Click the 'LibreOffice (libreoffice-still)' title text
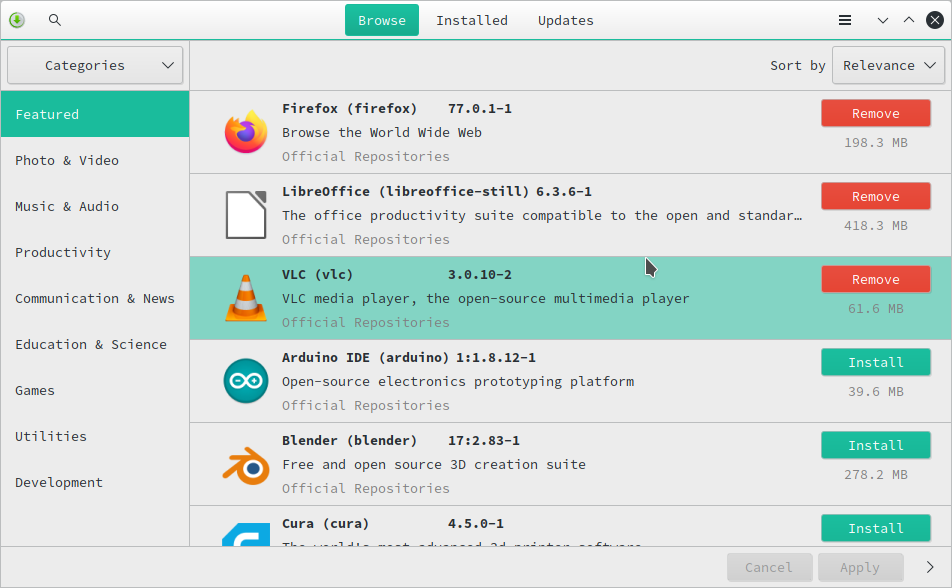The image size is (952, 588). point(405,192)
